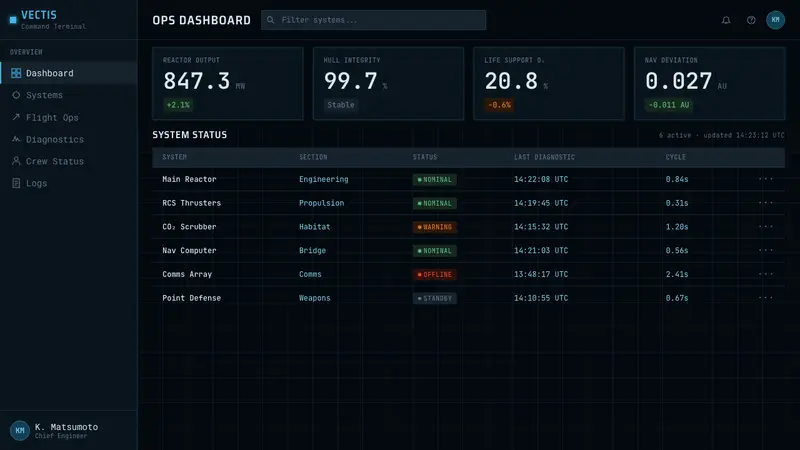
Task: Click the WARNING status badge
Action: [435, 227]
